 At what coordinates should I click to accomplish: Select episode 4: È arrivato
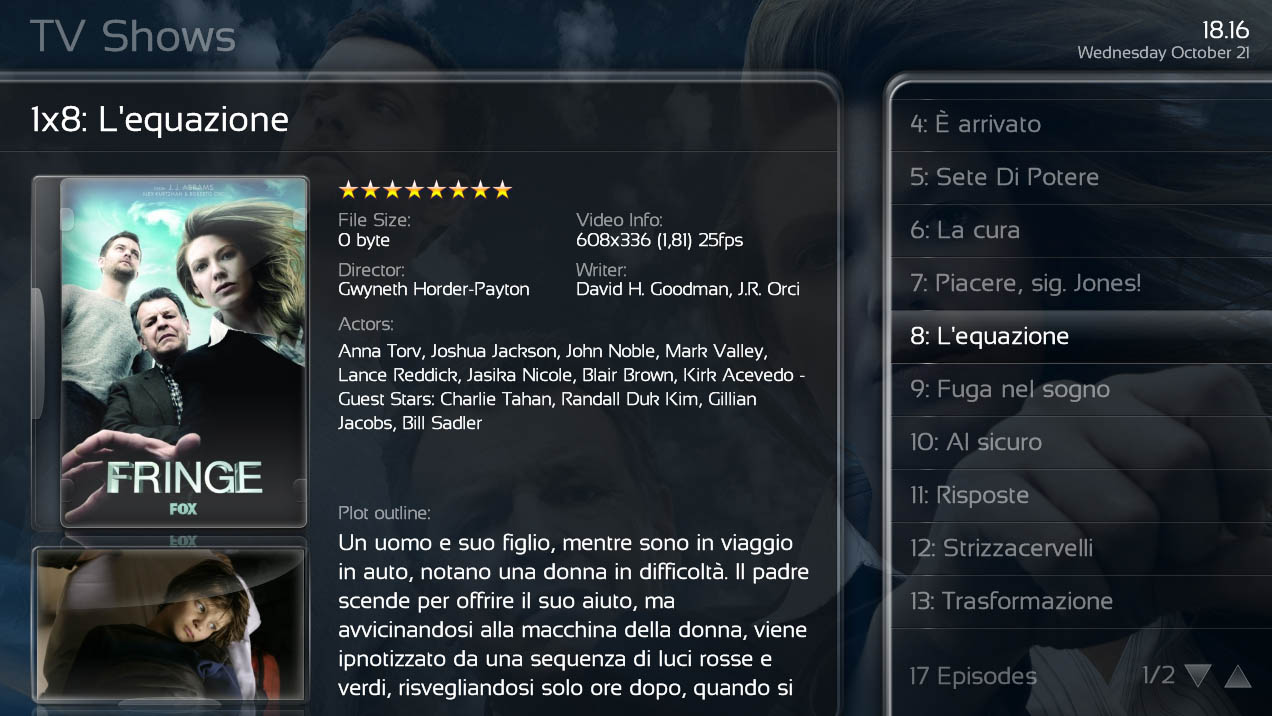tap(1080, 124)
